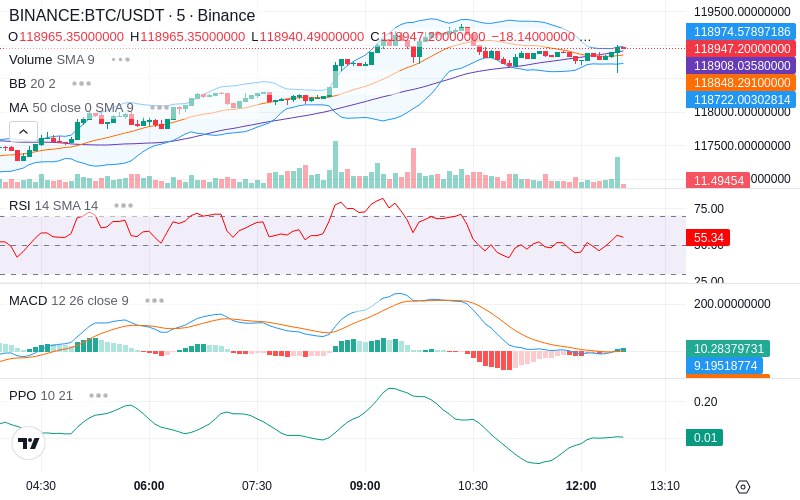Viewport: 800px width, 500px height.
Task: Click the 55.34 RSI value label
Action: tap(708, 238)
